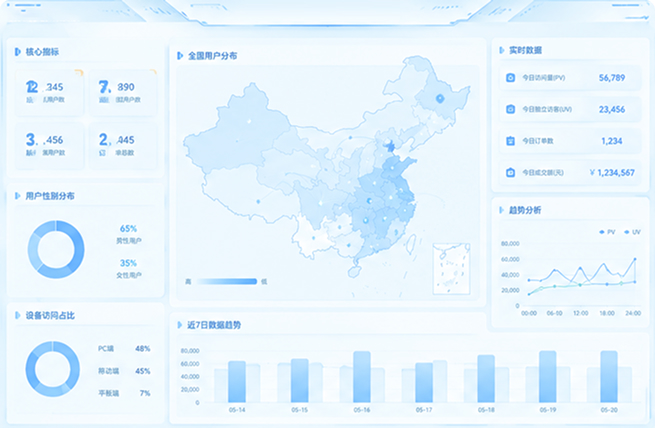Screen dimensions: 655x428
Task: Click the icon beside 用户性别分布 heading
Action: pos(18,196)
